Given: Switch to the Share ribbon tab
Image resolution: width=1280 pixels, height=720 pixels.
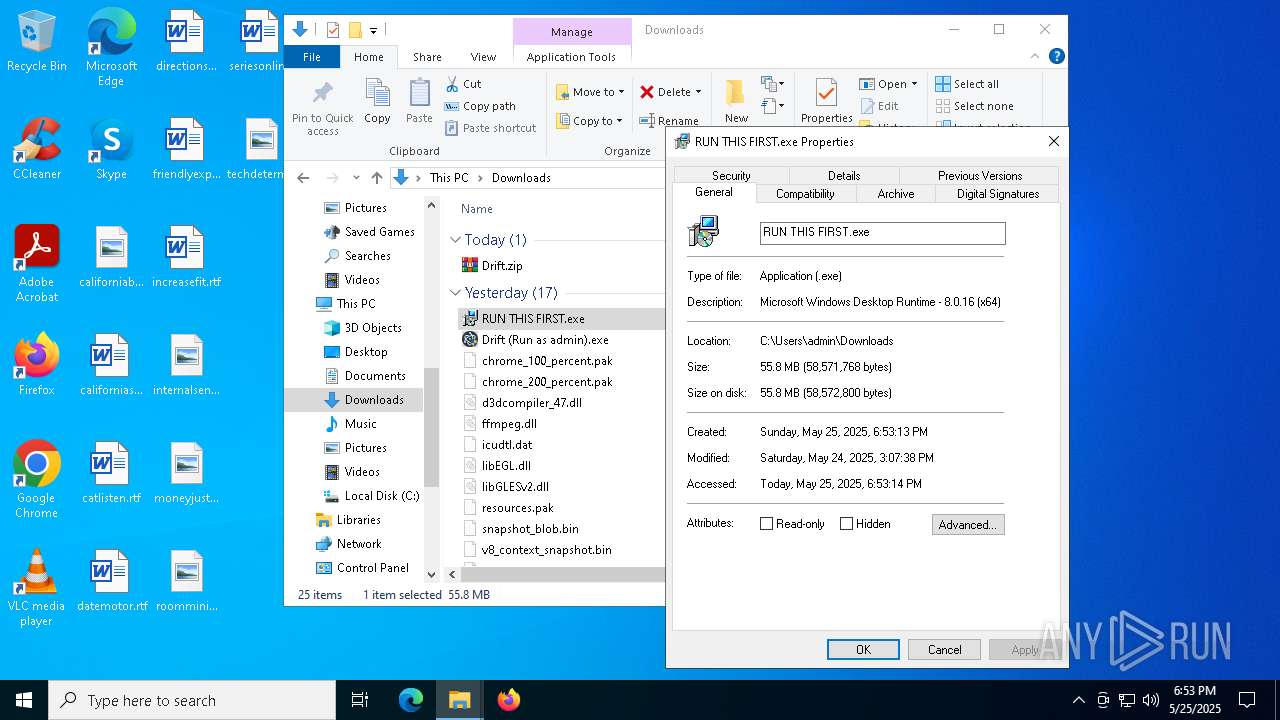Looking at the screenshot, I should coord(427,57).
